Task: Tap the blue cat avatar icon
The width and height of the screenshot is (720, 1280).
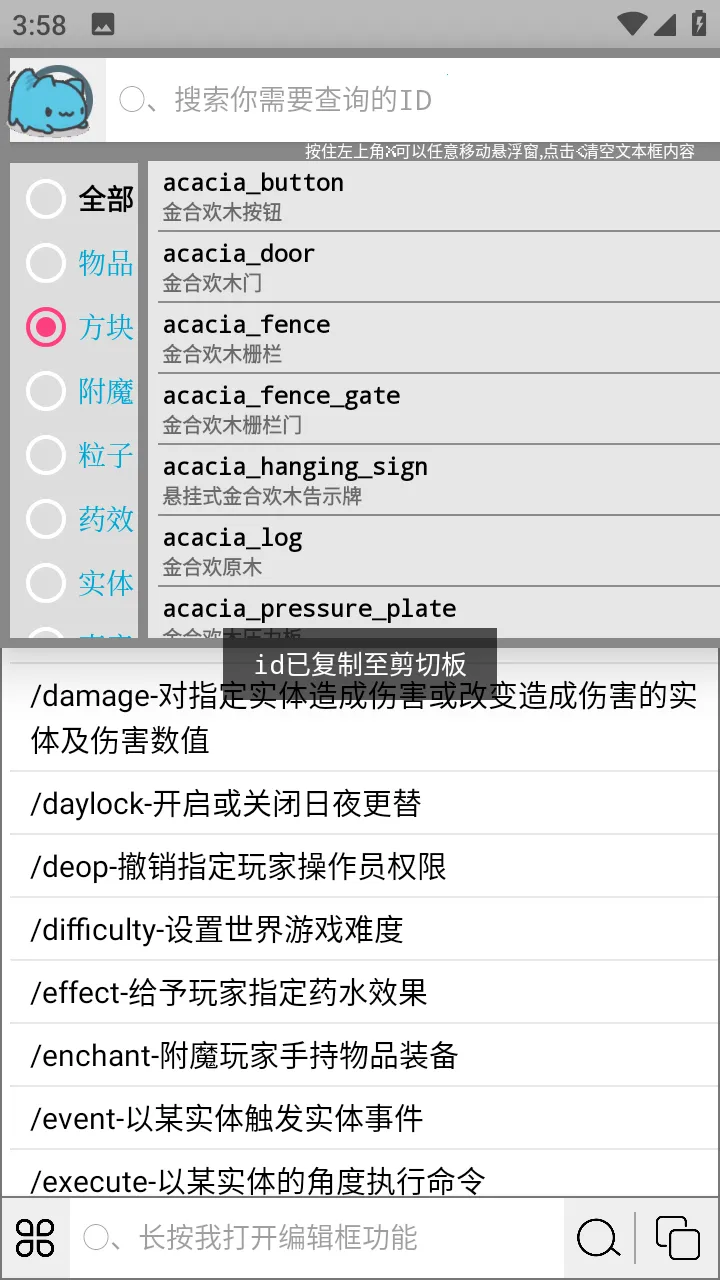Action: 52,100
